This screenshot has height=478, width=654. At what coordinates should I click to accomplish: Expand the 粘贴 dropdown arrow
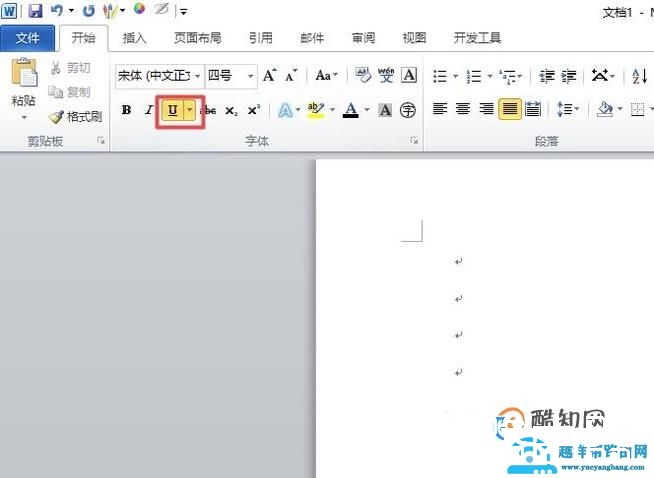click(24, 117)
